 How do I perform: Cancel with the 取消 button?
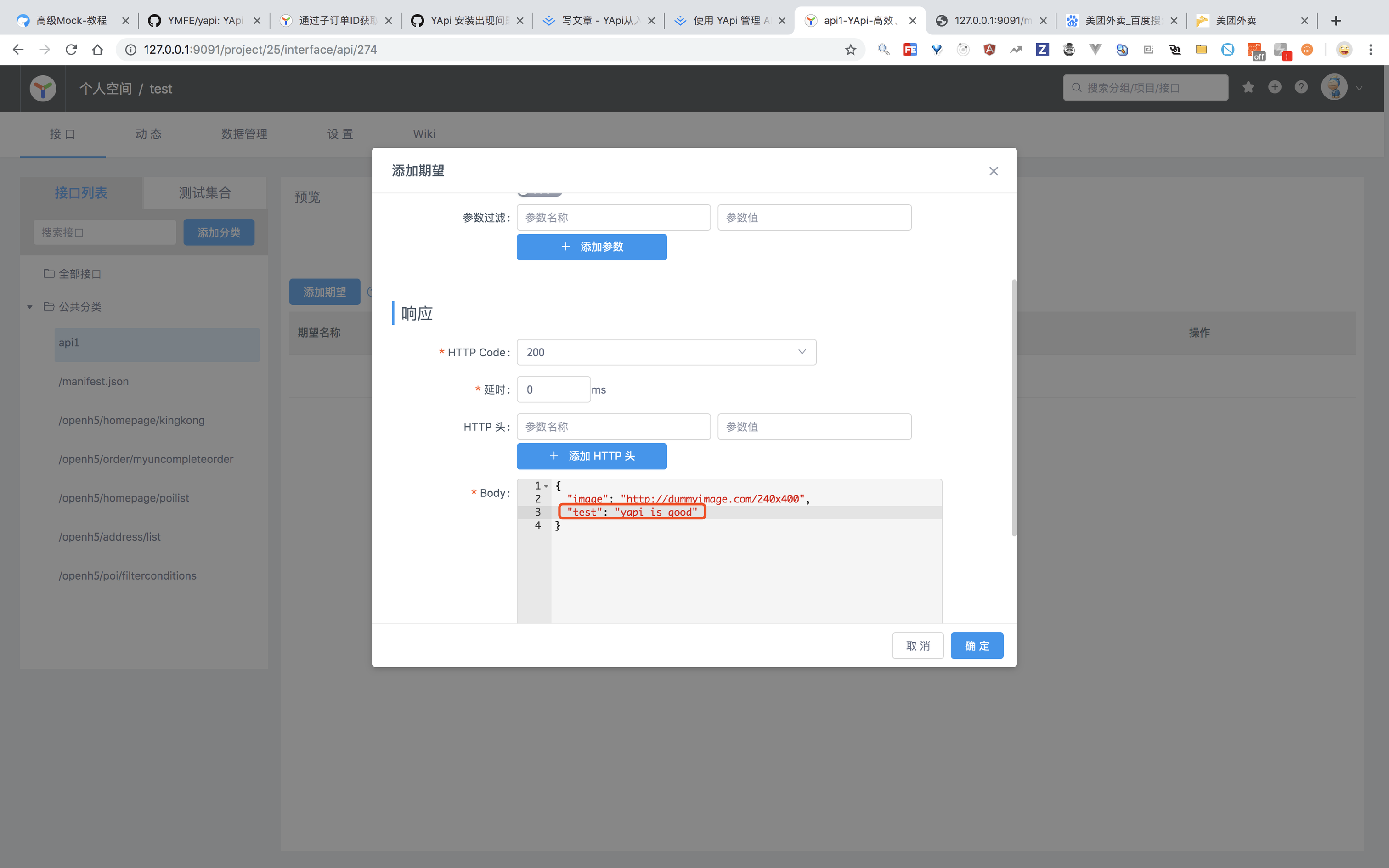[918, 646]
